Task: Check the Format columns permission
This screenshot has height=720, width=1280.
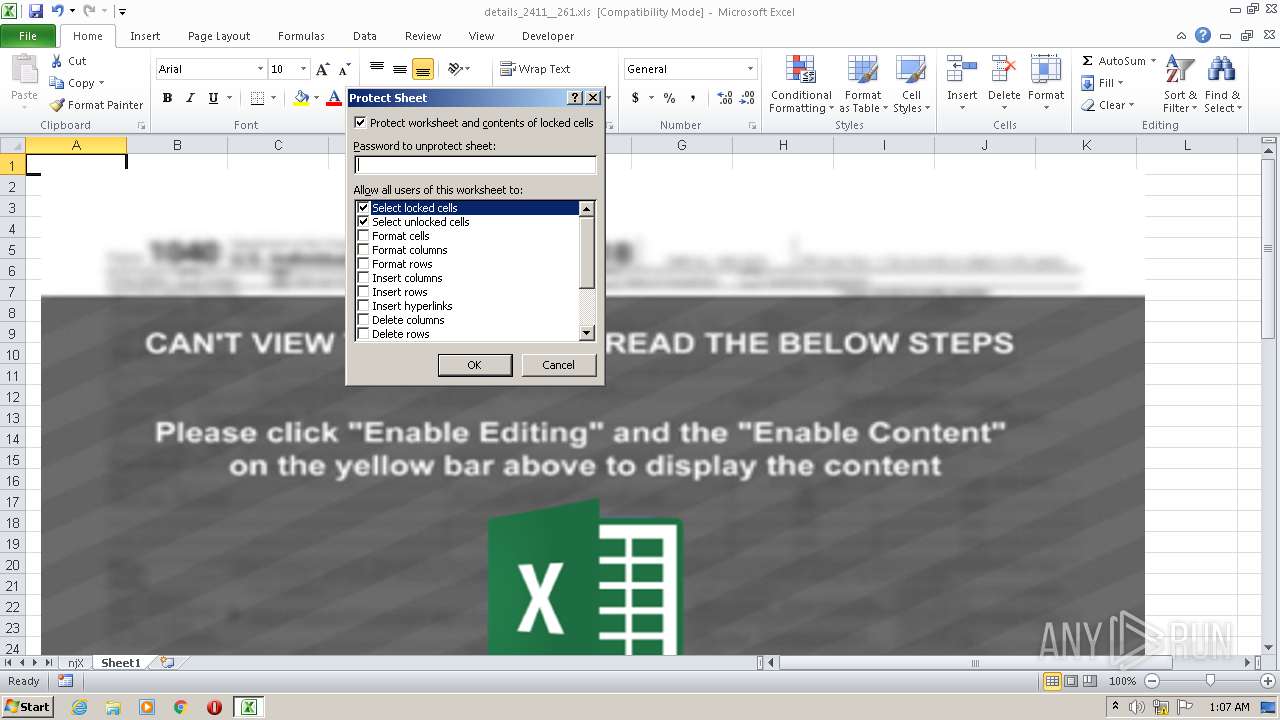Action: coord(364,250)
